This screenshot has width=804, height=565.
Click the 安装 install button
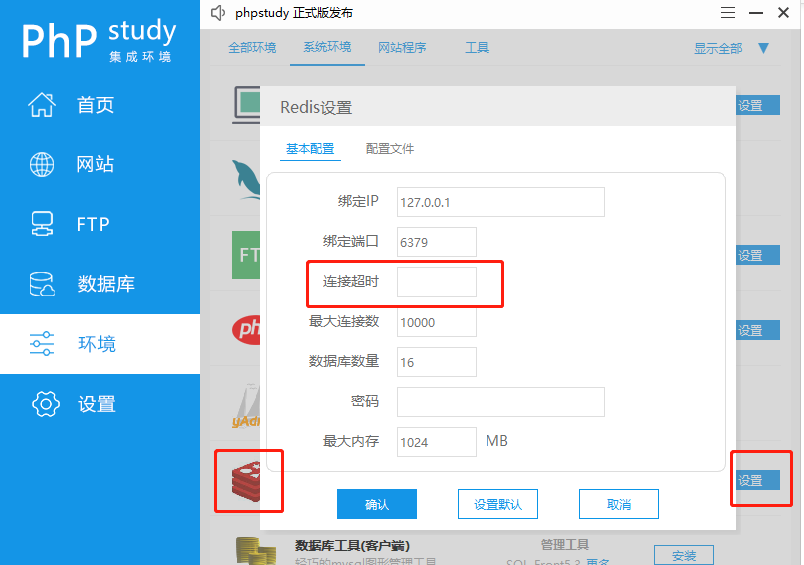coord(684,555)
